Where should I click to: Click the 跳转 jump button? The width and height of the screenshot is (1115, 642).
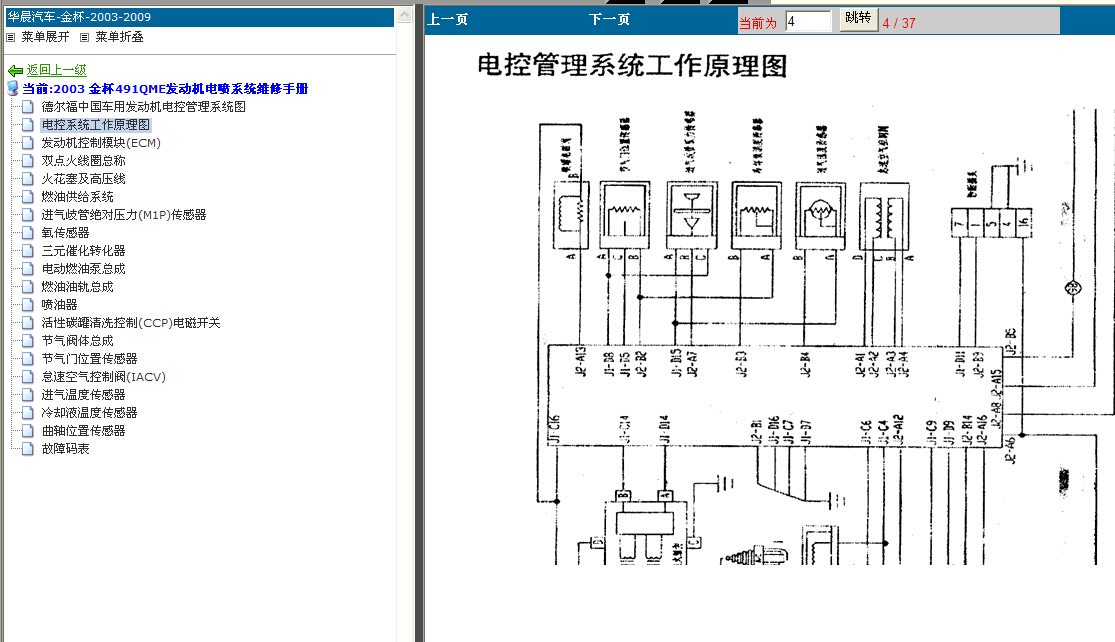tap(858, 18)
